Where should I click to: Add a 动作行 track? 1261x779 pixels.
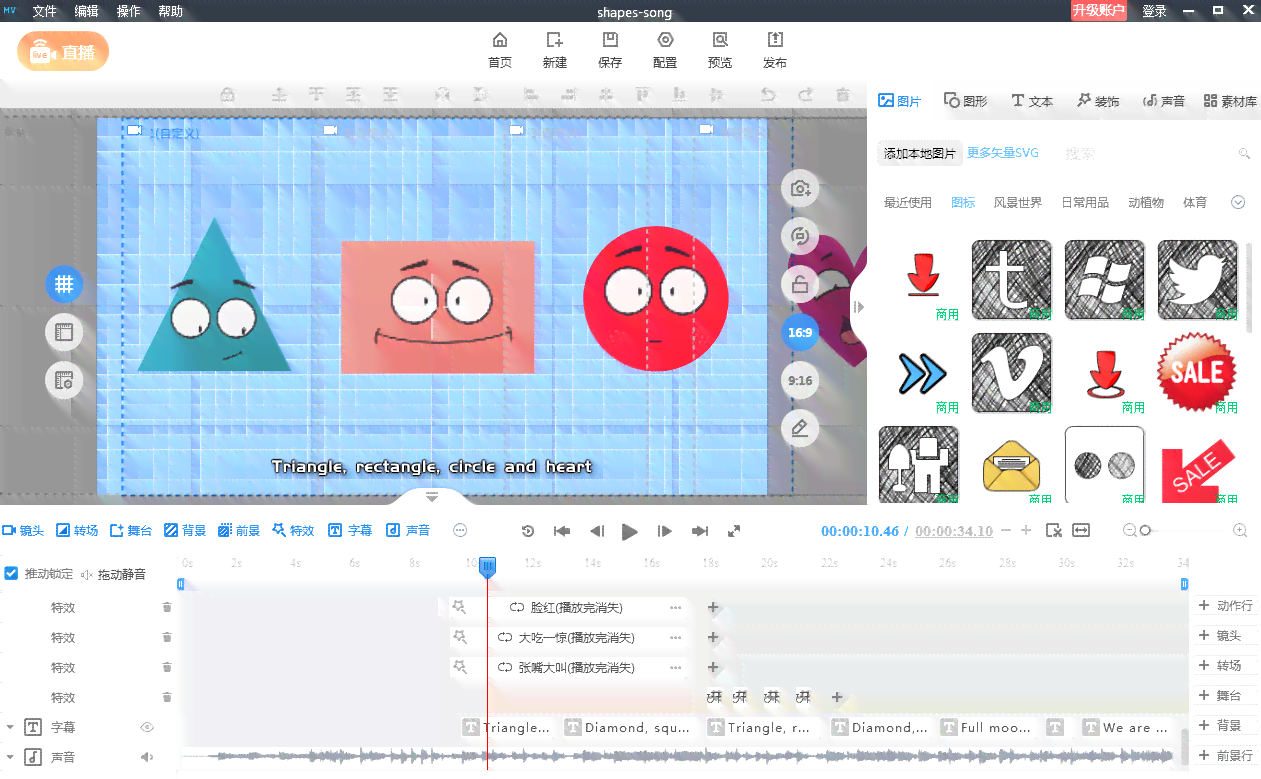point(1225,605)
